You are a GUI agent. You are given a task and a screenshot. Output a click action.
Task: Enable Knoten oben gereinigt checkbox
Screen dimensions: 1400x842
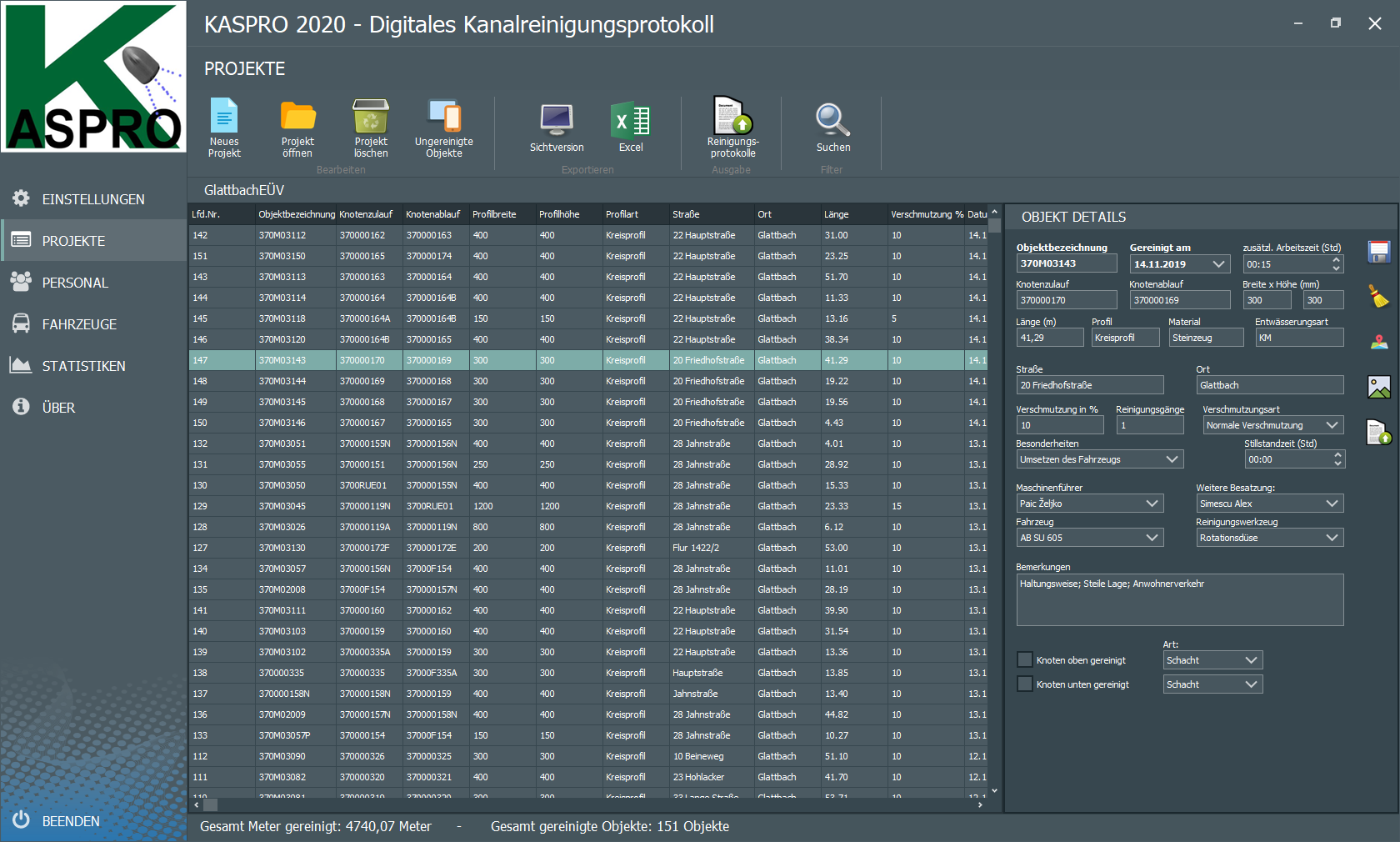click(x=1025, y=660)
